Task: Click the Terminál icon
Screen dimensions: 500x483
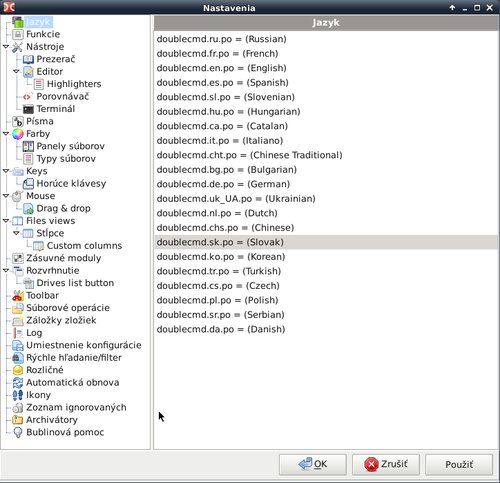Action: coord(28,109)
